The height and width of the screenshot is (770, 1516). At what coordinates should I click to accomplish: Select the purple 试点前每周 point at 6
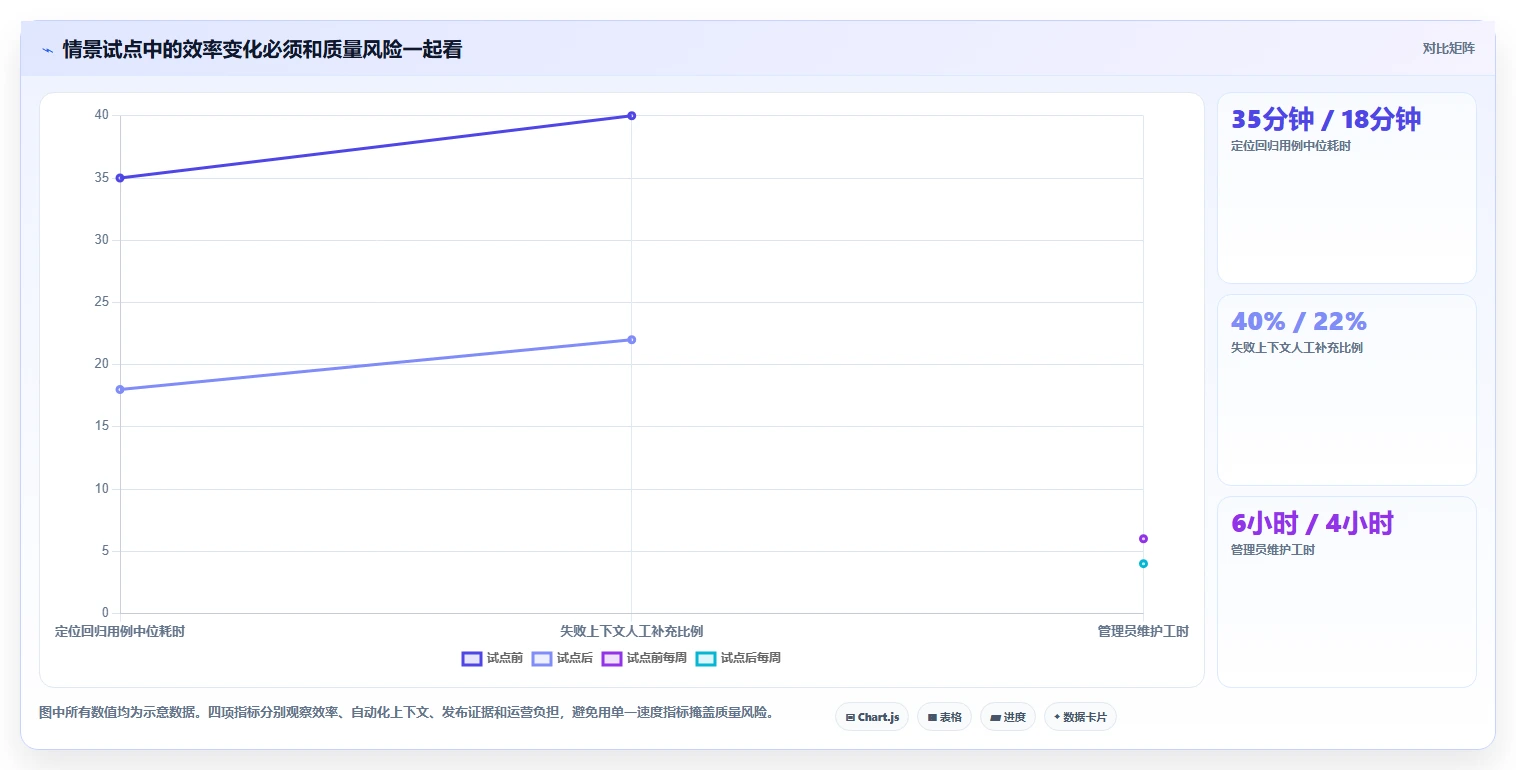[1143, 539]
